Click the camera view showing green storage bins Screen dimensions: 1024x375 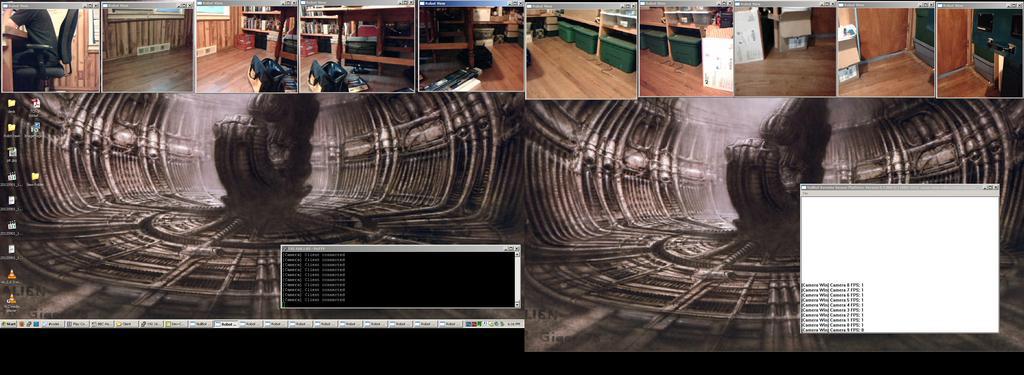[x=581, y=50]
